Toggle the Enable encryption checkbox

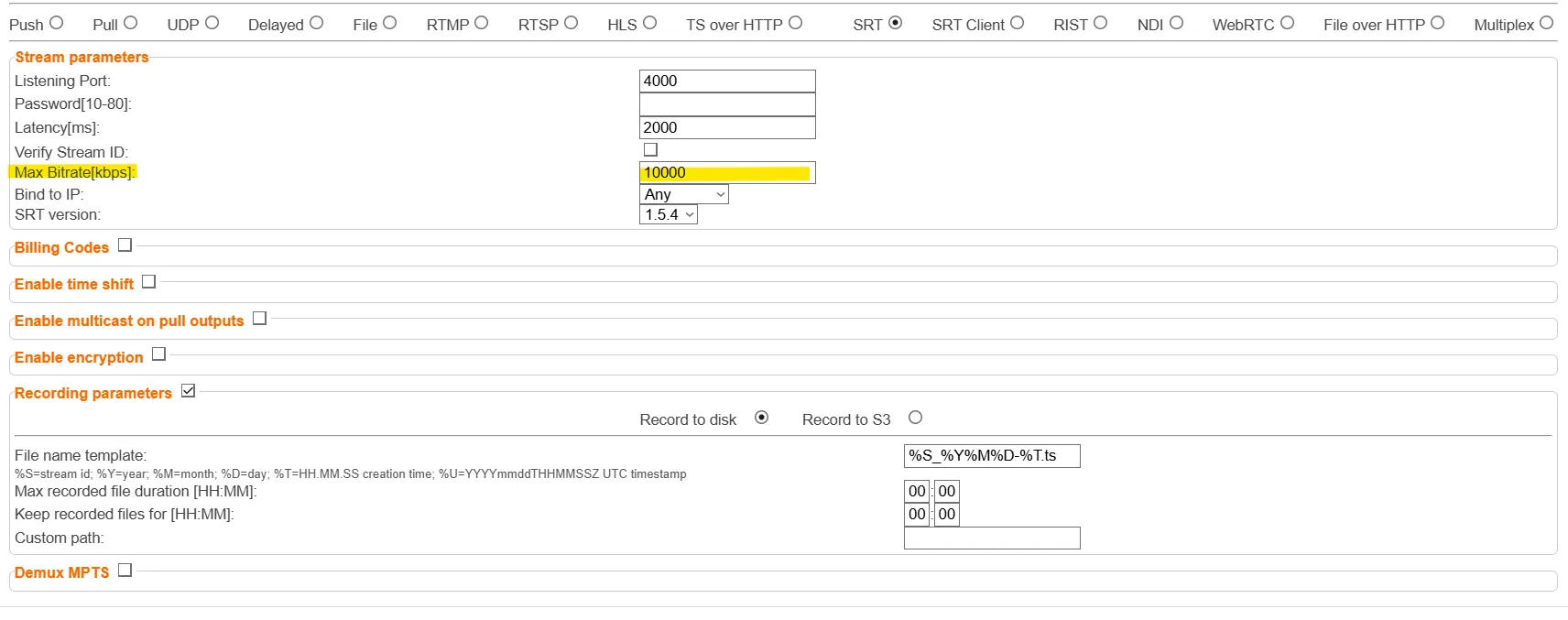(x=158, y=354)
